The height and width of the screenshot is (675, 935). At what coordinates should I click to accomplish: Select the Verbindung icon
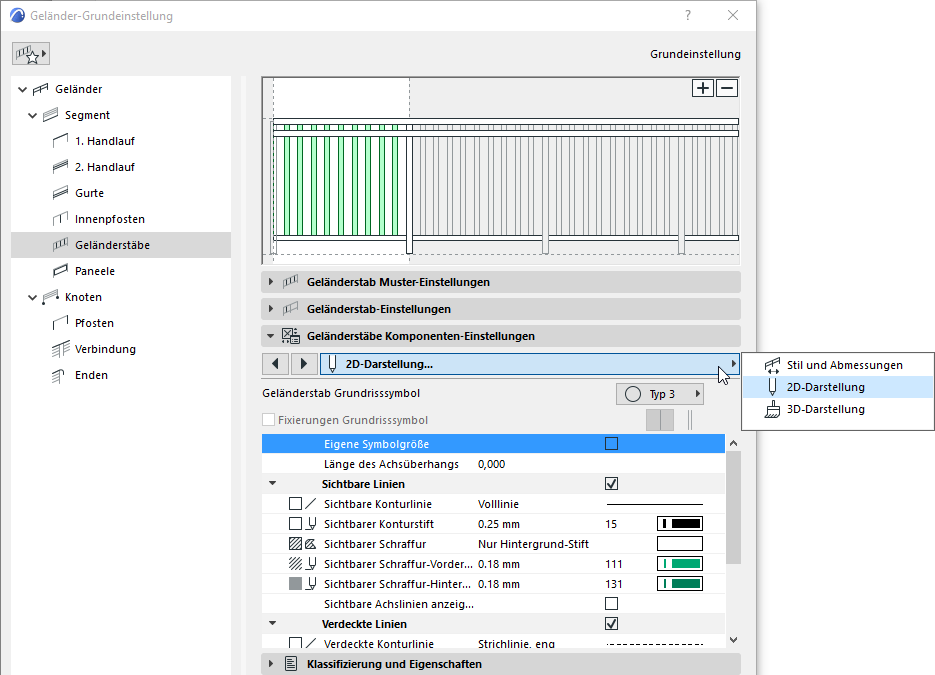pyautogui.click(x=60, y=349)
